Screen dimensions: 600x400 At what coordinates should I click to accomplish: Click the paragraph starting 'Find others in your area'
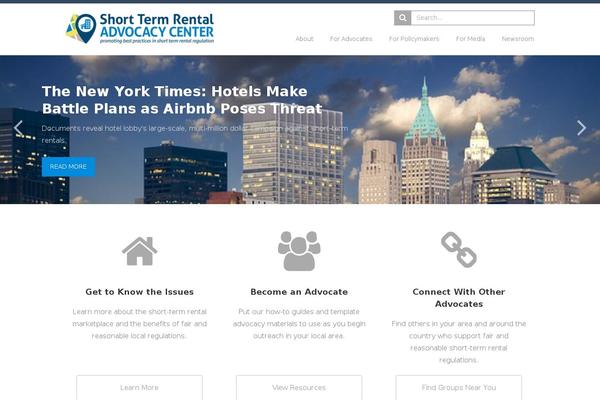pyautogui.click(x=459, y=342)
